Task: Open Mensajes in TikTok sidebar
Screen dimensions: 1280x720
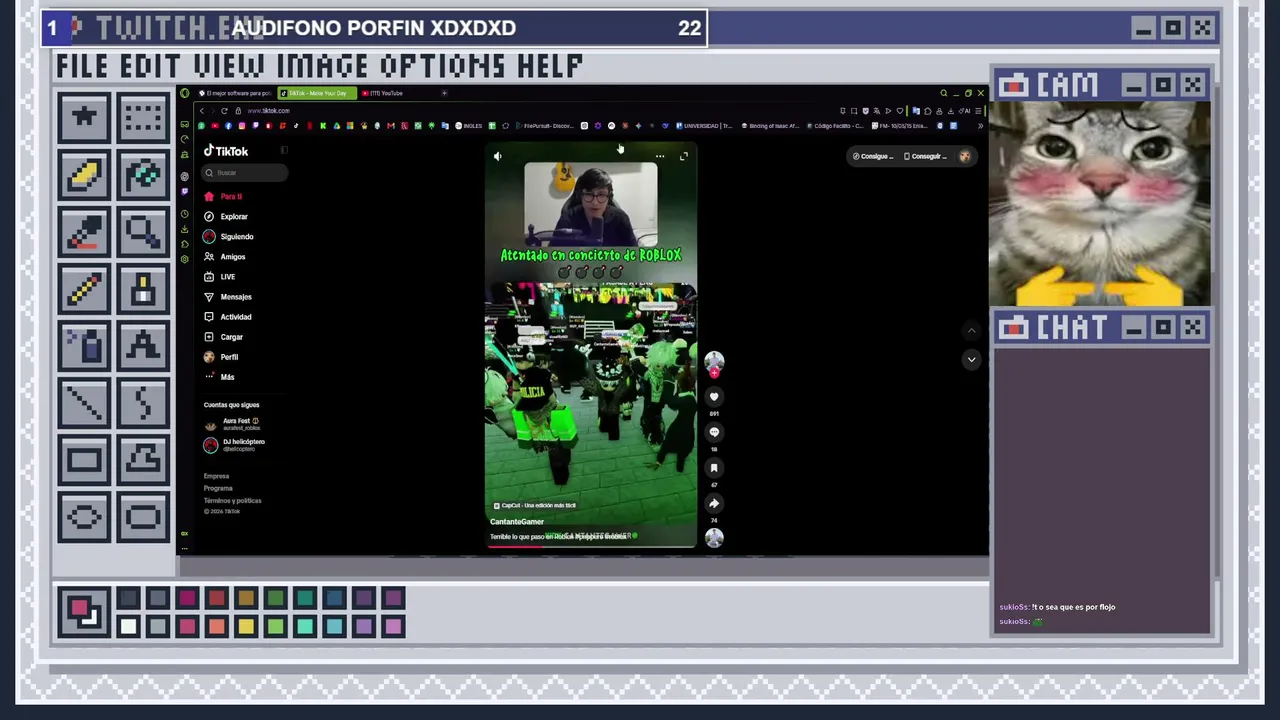Action: pyautogui.click(x=228, y=297)
